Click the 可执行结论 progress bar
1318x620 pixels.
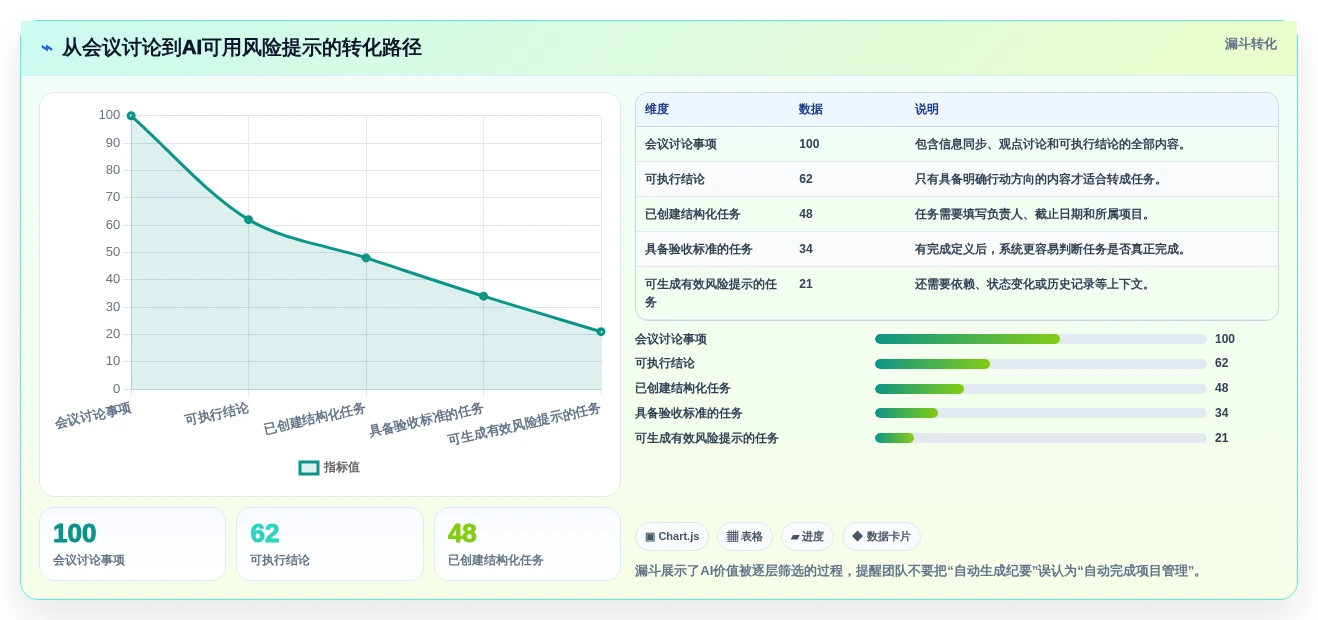tap(1041, 364)
